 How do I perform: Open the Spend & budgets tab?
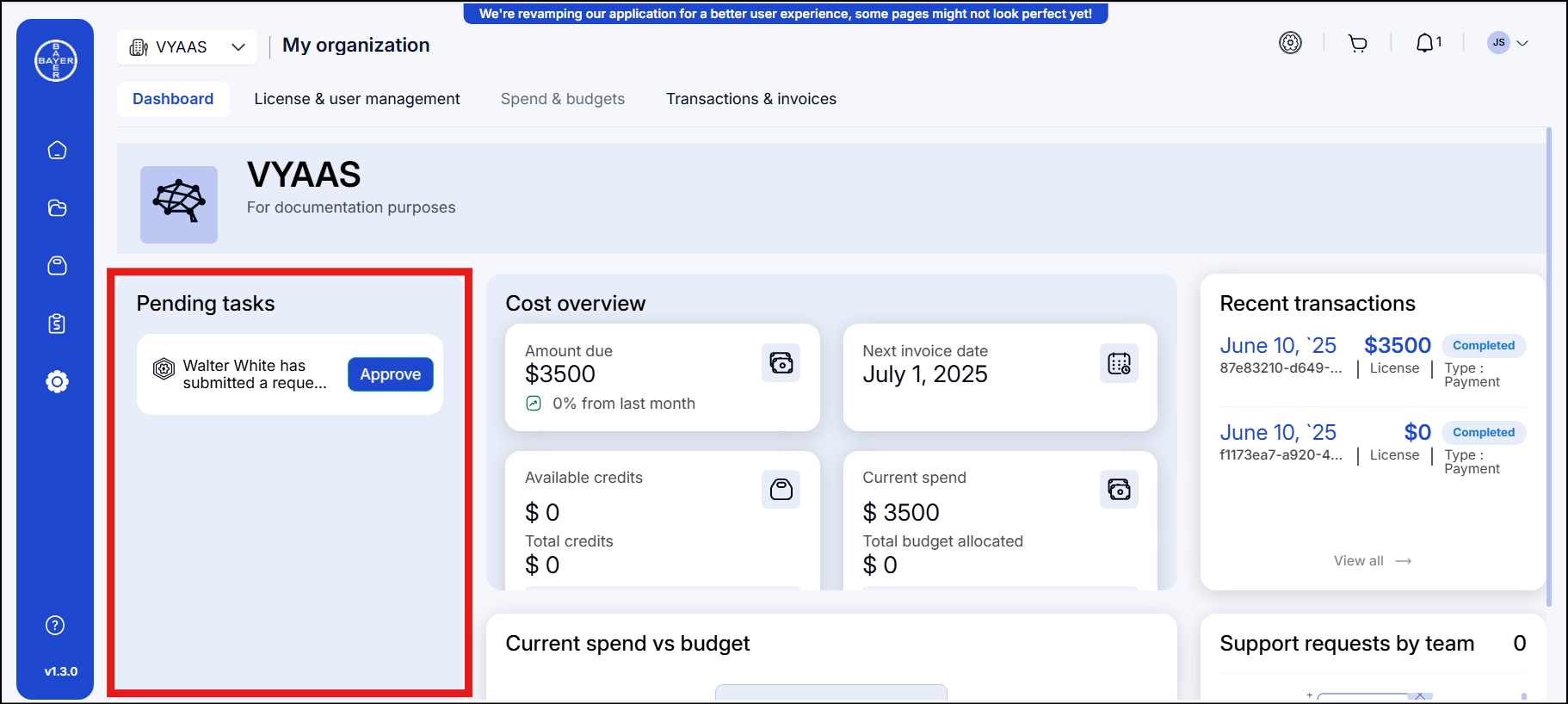pyautogui.click(x=563, y=99)
